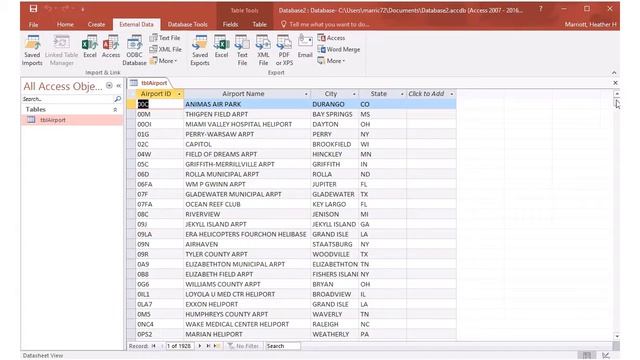
Task: Click vertical scrollbar up arrow
Action: coord(616,94)
